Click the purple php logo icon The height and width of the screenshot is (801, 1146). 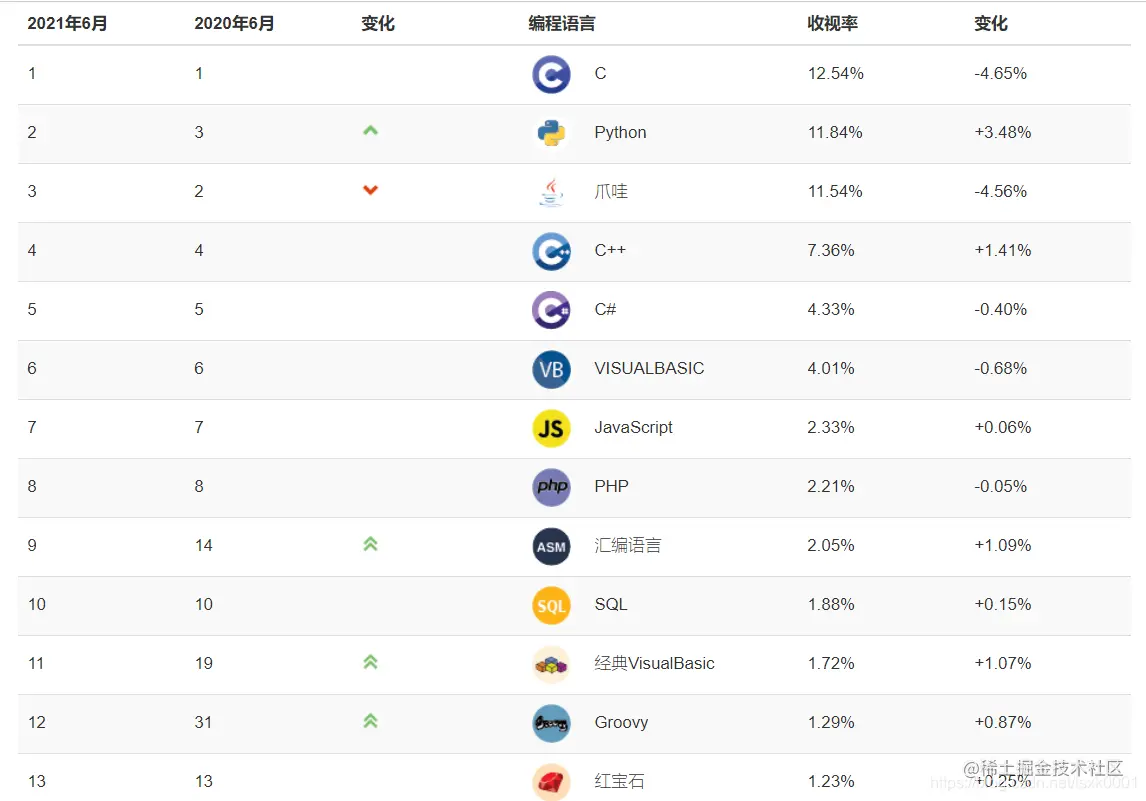point(551,487)
